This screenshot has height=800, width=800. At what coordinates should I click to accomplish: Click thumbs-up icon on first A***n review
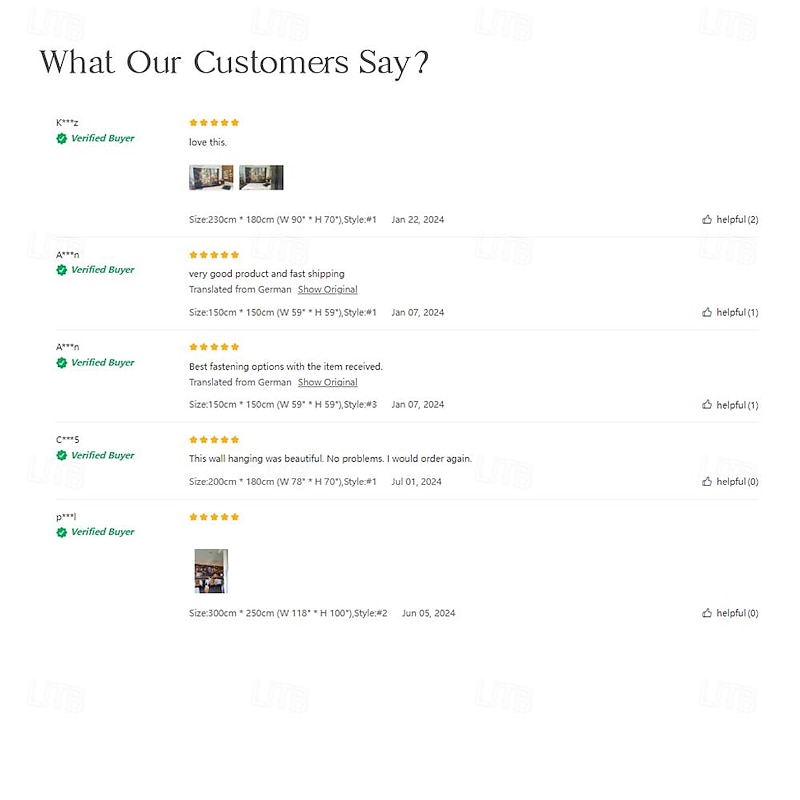pyautogui.click(x=707, y=312)
